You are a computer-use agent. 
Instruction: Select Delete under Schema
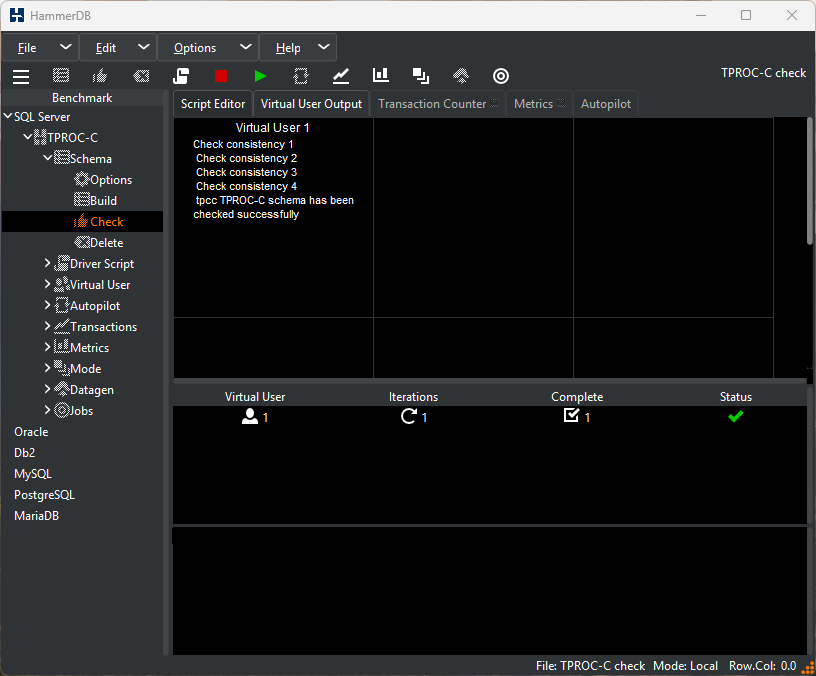click(x=99, y=243)
